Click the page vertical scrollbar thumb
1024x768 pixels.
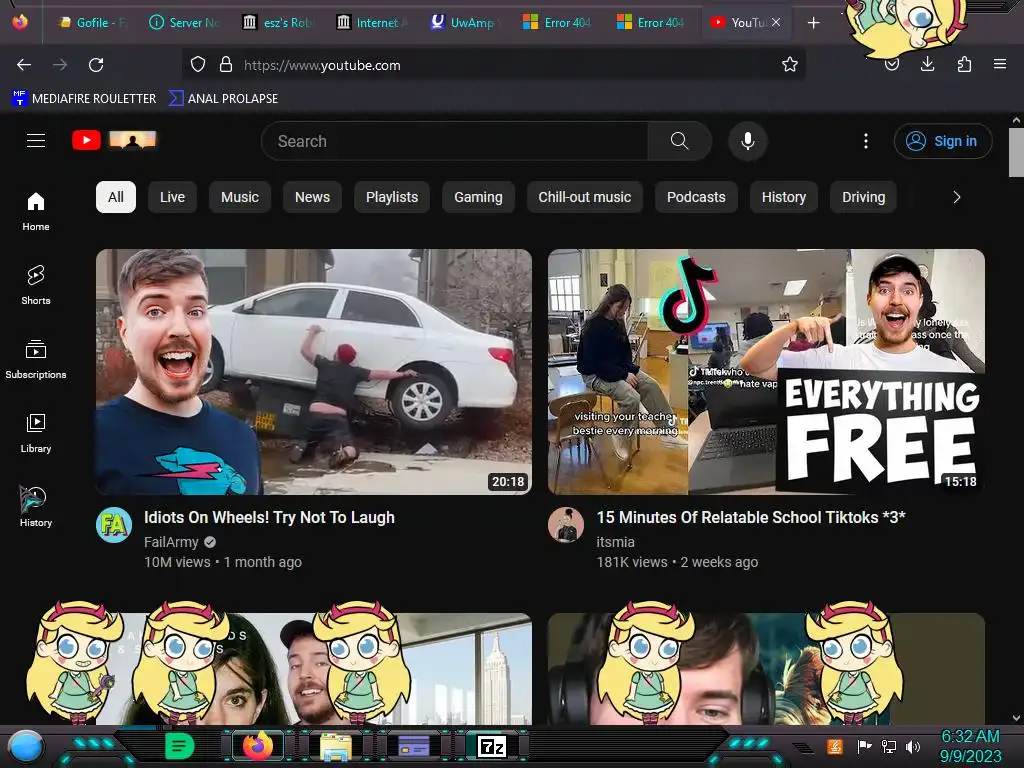click(1016, 152)
